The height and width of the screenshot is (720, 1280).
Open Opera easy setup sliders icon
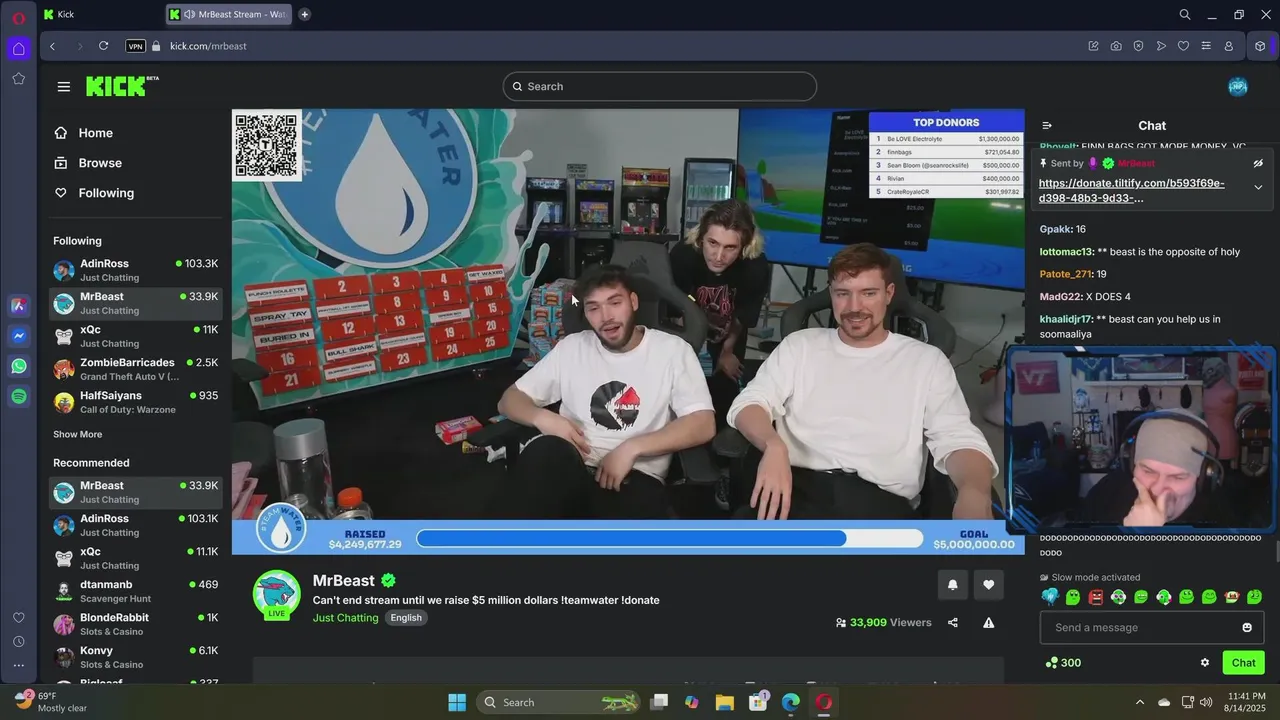pyautogui.click(x=1206, y=46)
